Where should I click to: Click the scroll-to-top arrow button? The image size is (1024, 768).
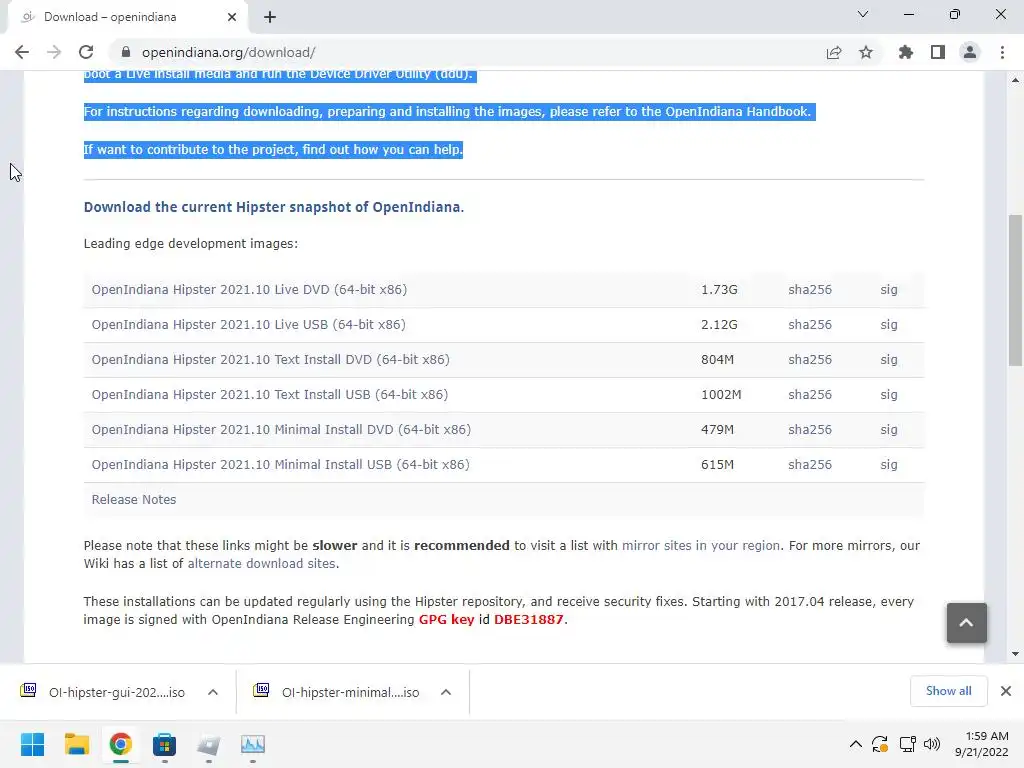967,623
